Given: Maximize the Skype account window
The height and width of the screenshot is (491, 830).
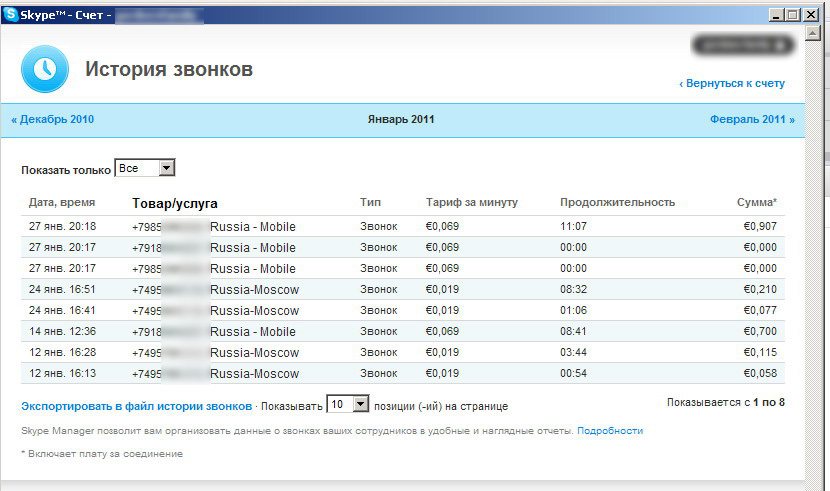Looking at the screenshot, I should (792, 15).
